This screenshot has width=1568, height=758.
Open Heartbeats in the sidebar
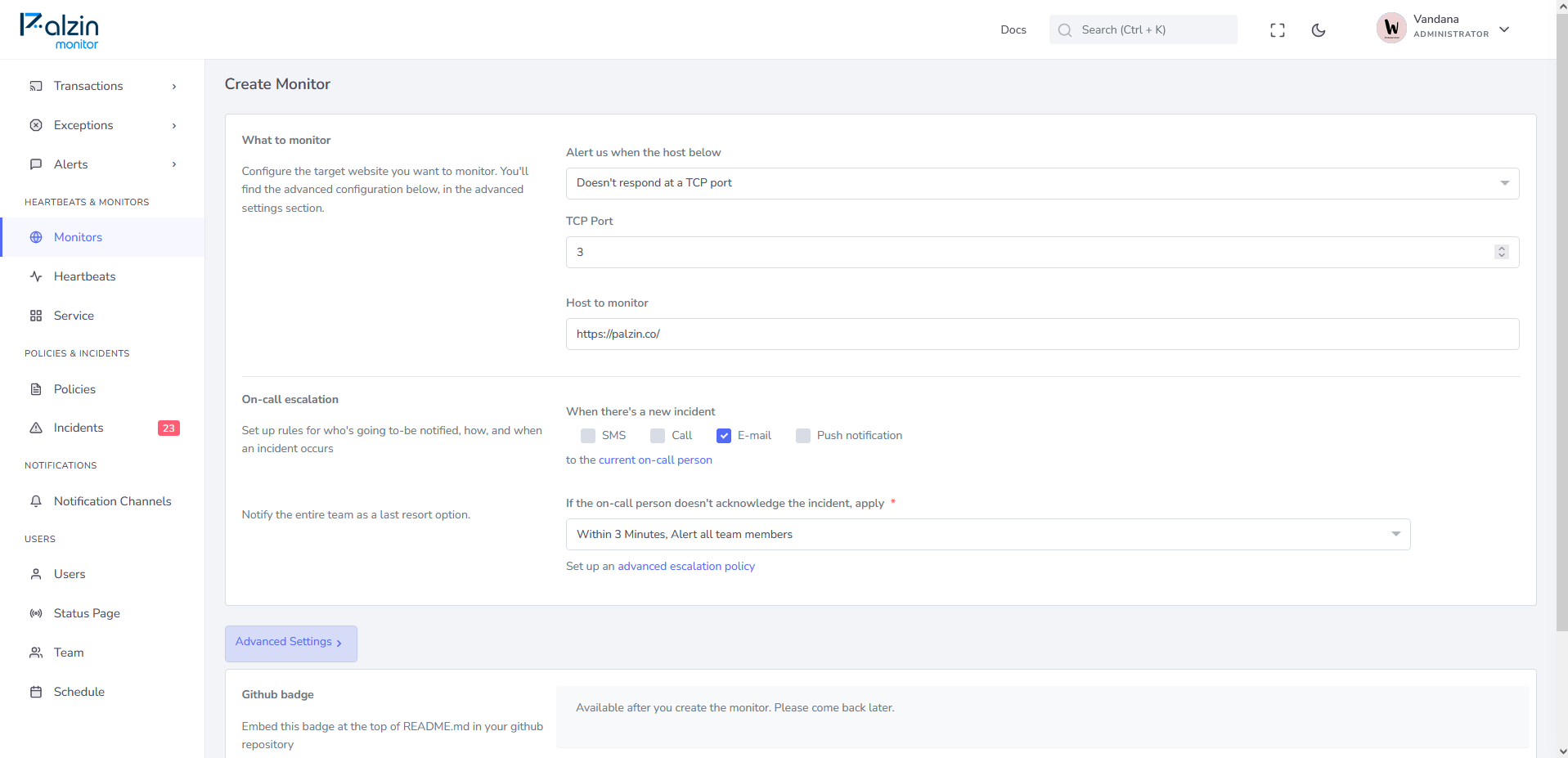click(102, 276)
